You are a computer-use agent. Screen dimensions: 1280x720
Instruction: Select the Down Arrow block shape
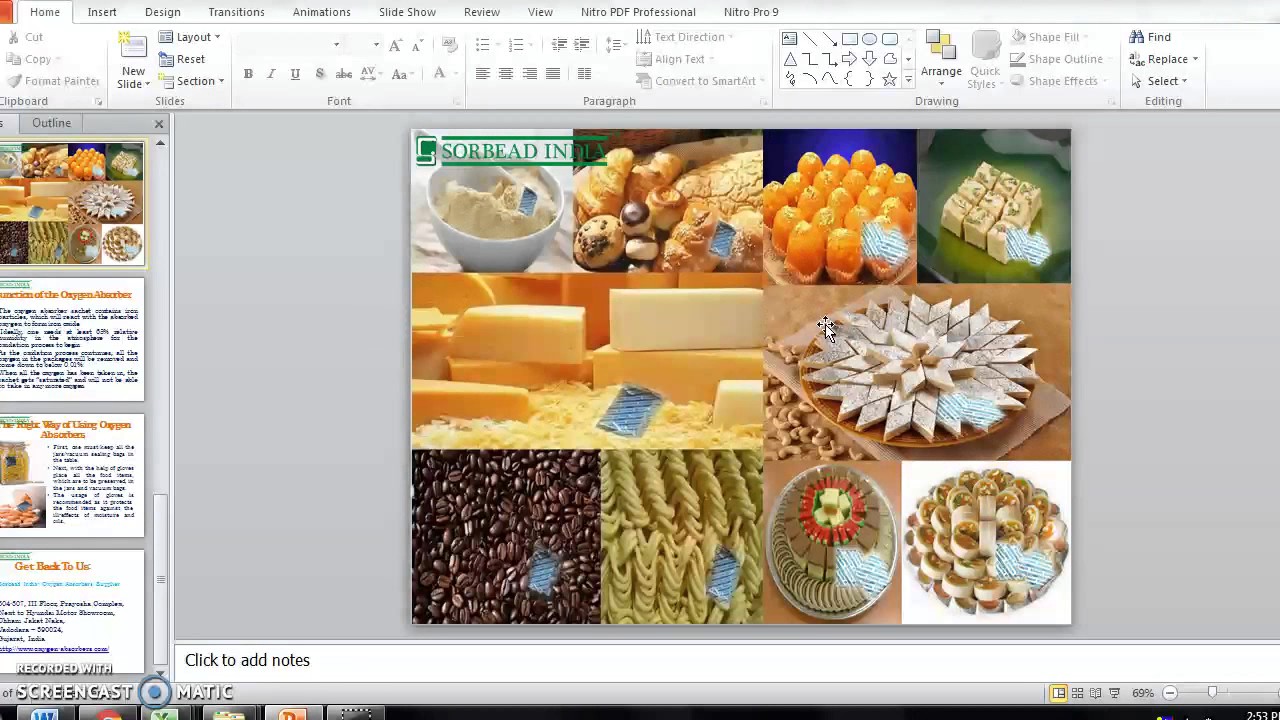click(x=870, y=59)
